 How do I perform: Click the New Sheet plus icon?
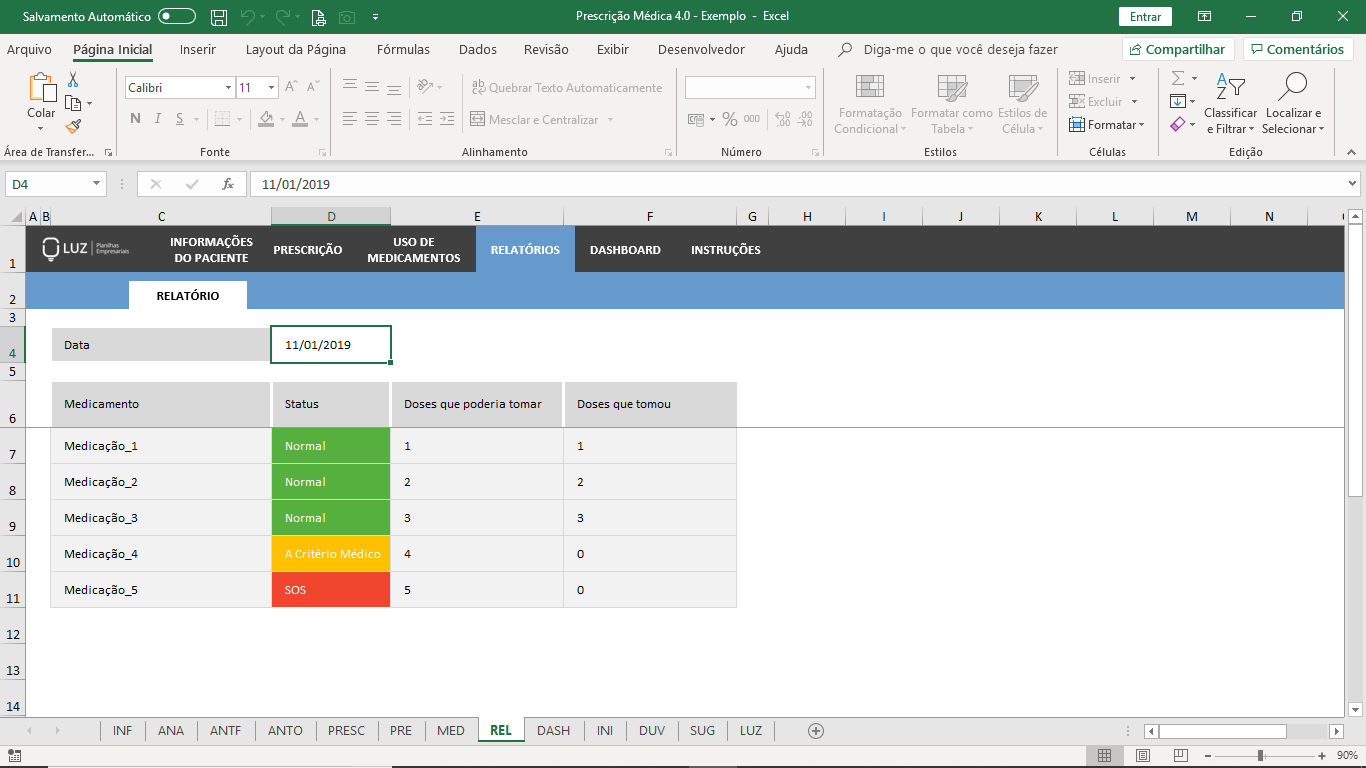coord(816,731)
